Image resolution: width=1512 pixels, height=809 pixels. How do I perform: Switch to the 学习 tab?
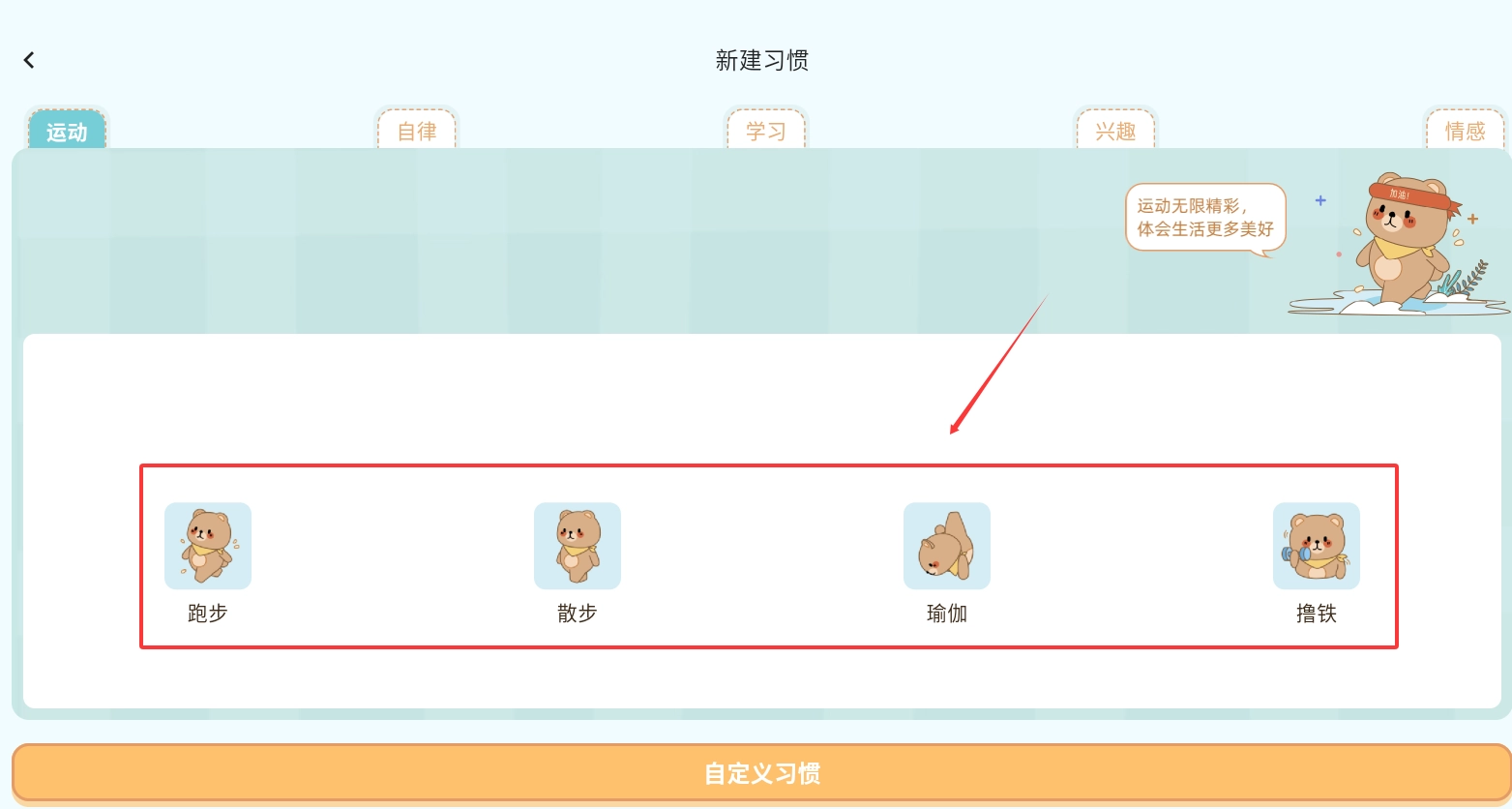click(766, 130)
